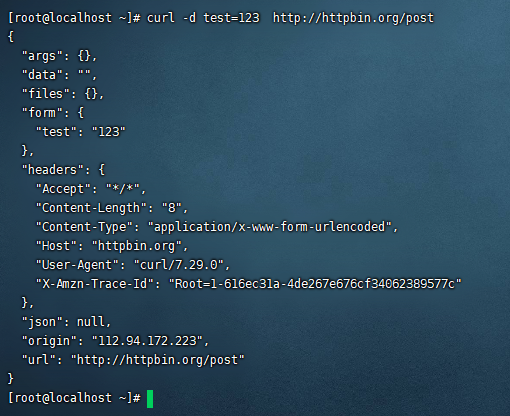Click the "data" key in the output
Viewport: 510px width, 416px height.
(x=42, y=75)
